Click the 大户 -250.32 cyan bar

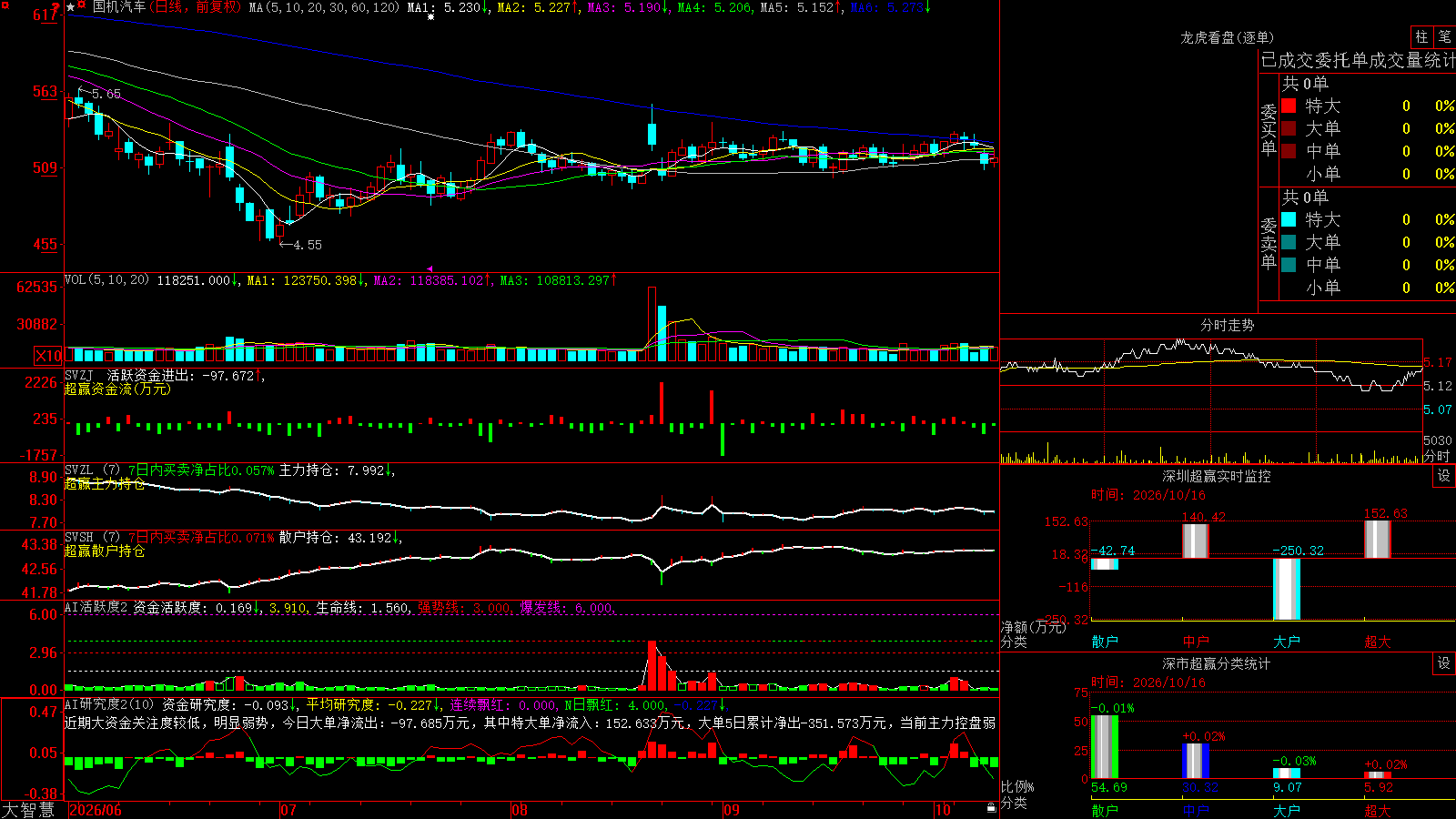coord(1287,589)
